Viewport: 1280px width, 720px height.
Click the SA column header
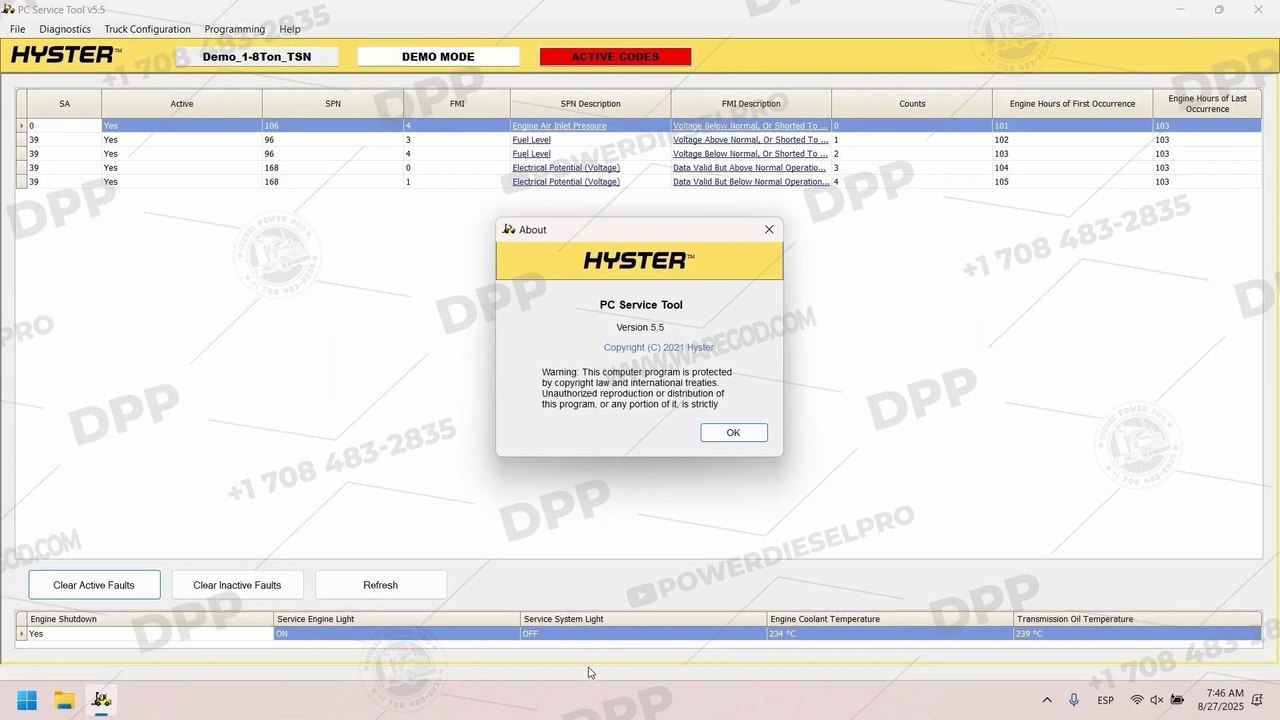(x=64, y=104)
